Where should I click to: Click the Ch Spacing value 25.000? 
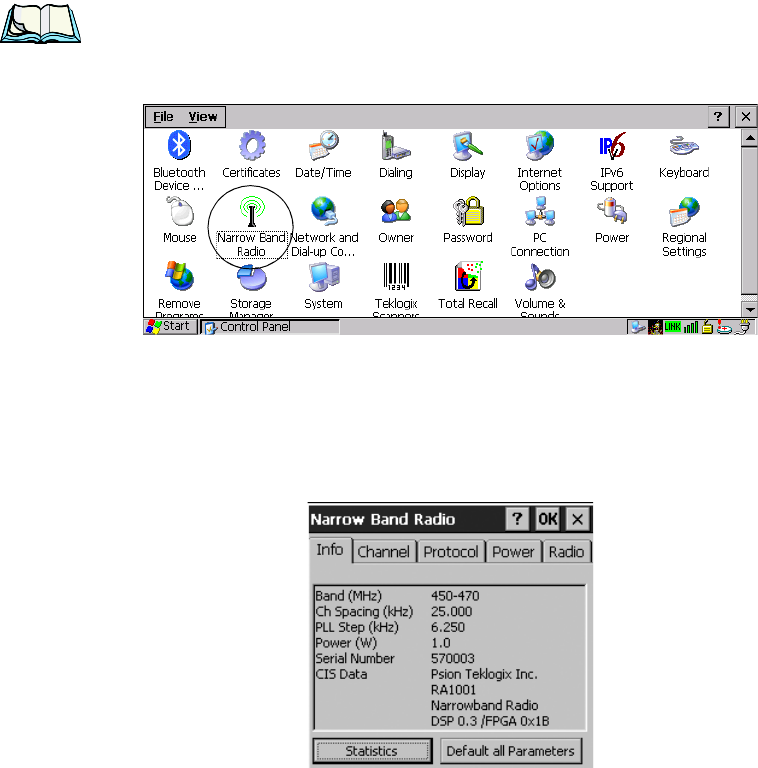[451, 611]
